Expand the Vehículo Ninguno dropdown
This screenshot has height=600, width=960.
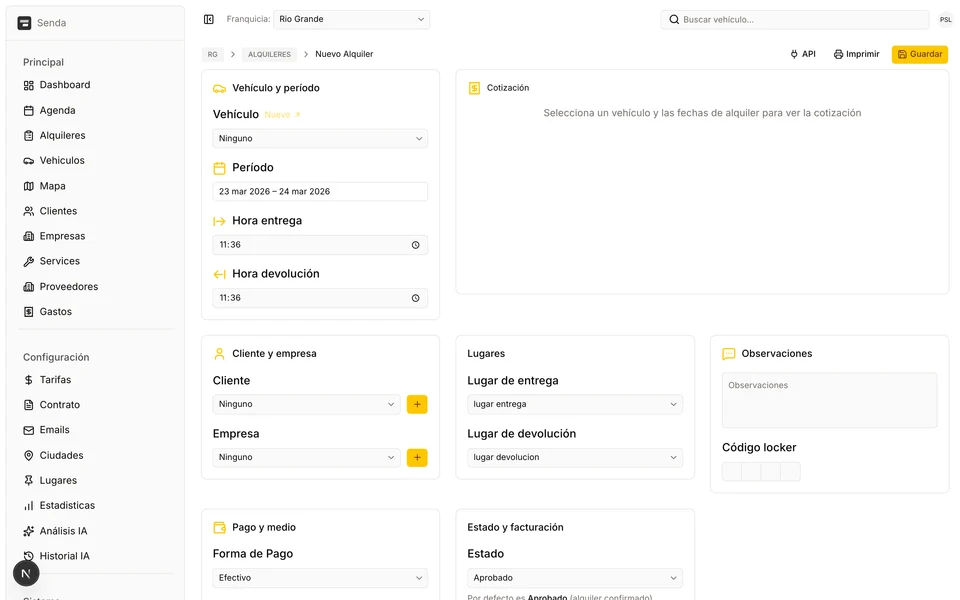click(x=319, y=138)
